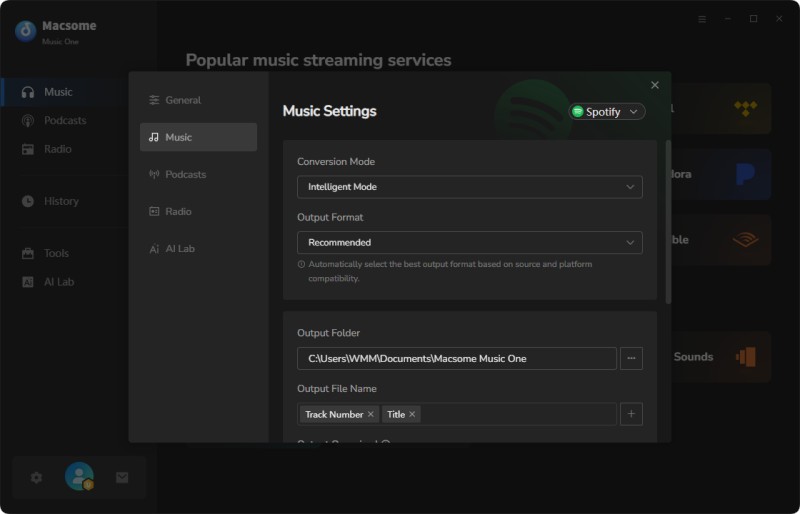This screenshot has width=800, height=514.
Task: Click the browse output folder button
Action: click(631, 358)
